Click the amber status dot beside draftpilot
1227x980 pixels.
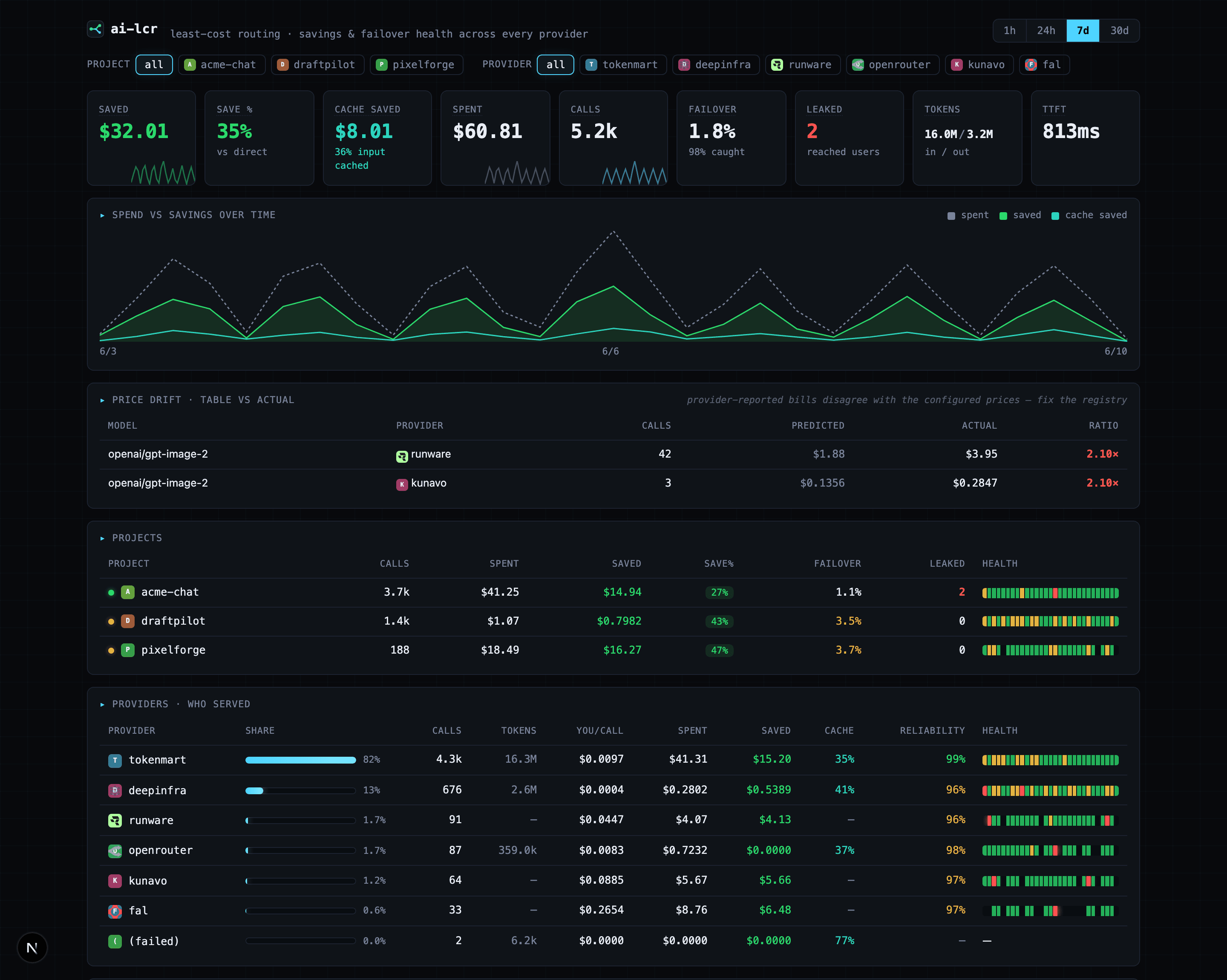[x=111, y=622]
